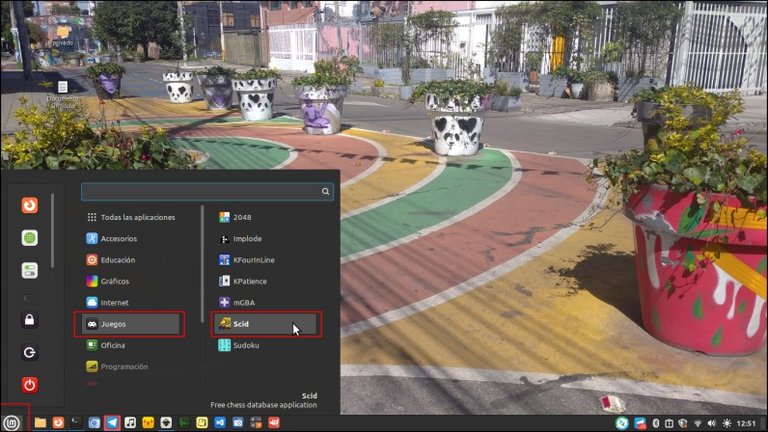Screen dimensions: 768x432
Task: Open the red app icon at taskbar end
Action: click(273, 423)
